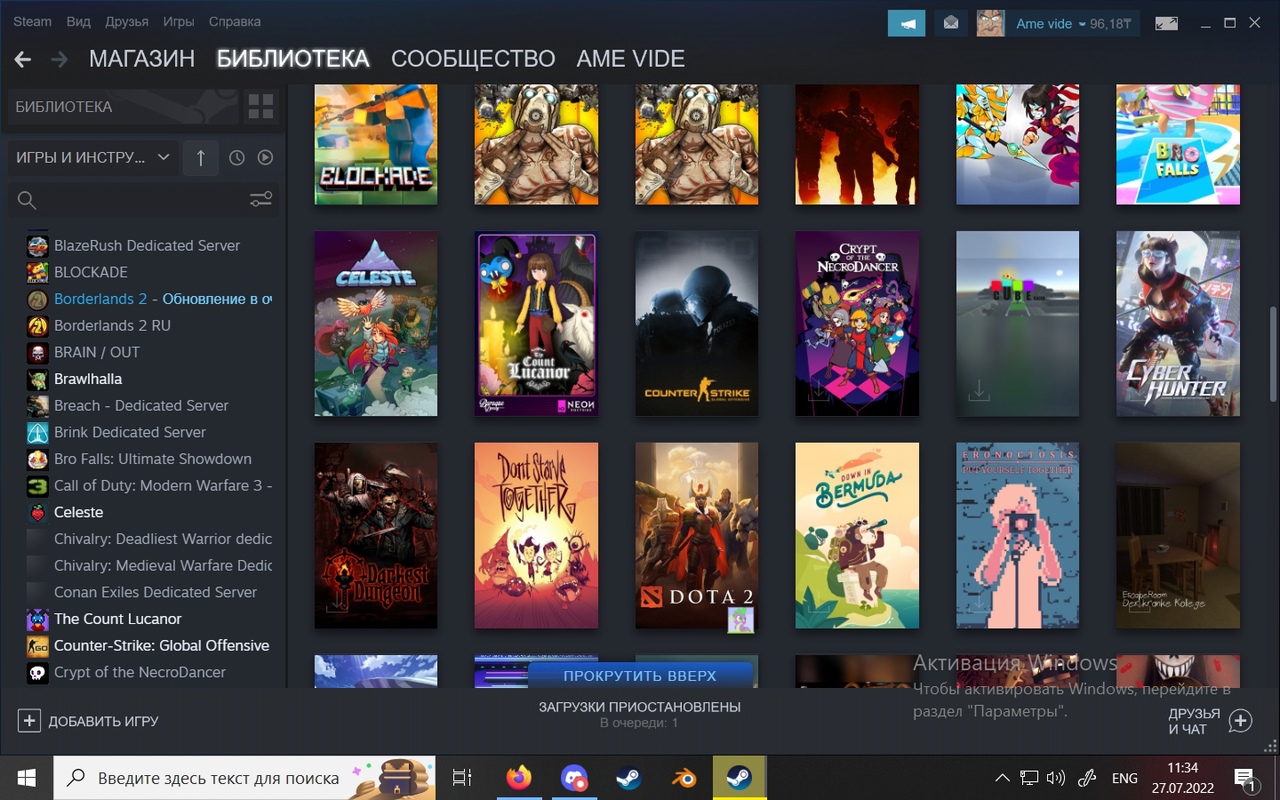
Task: Open Friends and Chat plus icon
Action: 1240,721
